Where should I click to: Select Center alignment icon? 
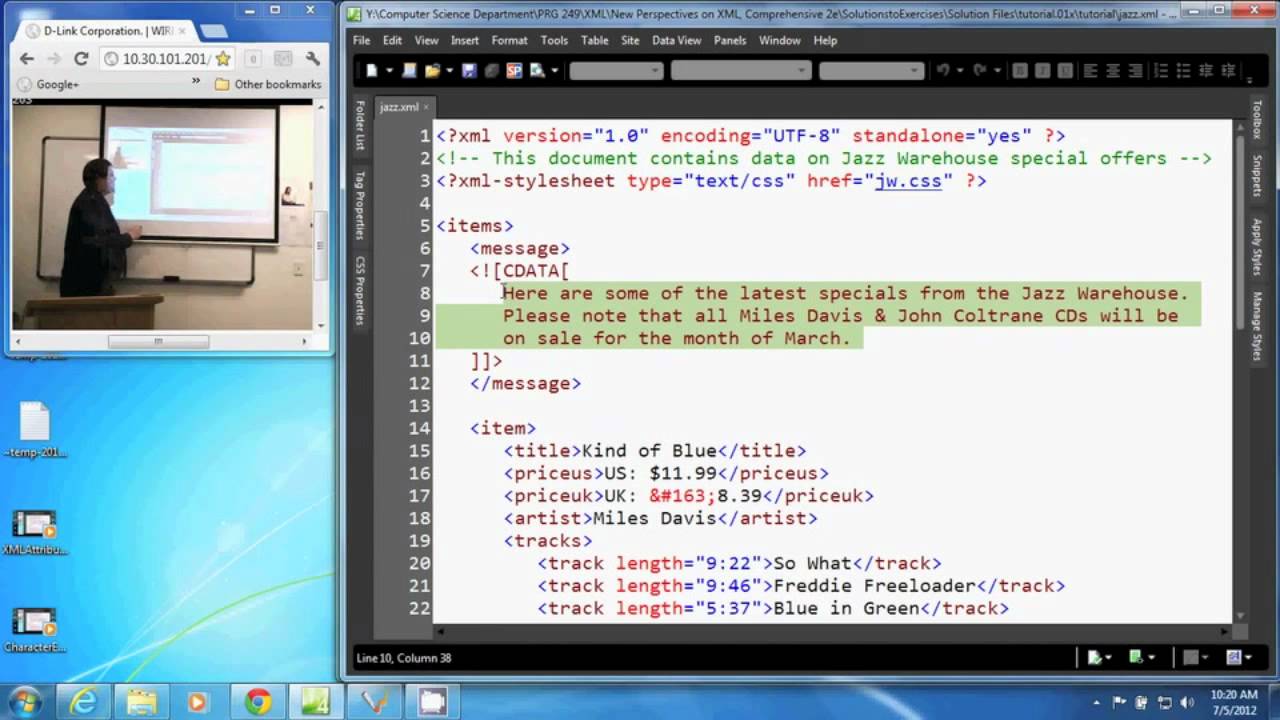click(1113, 70)
